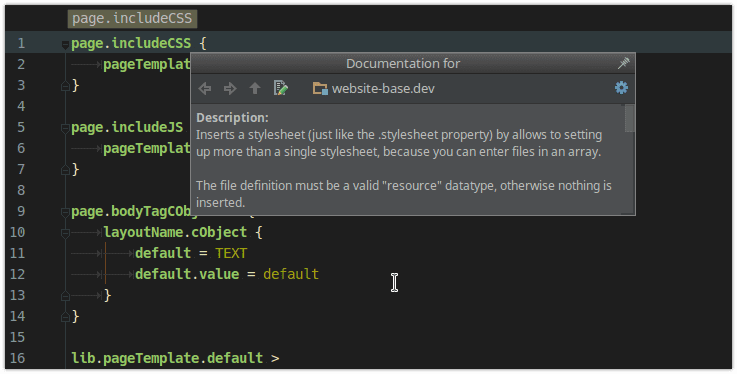
Task: Collapse the page.bodyTagCObject block on line 9
Action: pos(65,212)
